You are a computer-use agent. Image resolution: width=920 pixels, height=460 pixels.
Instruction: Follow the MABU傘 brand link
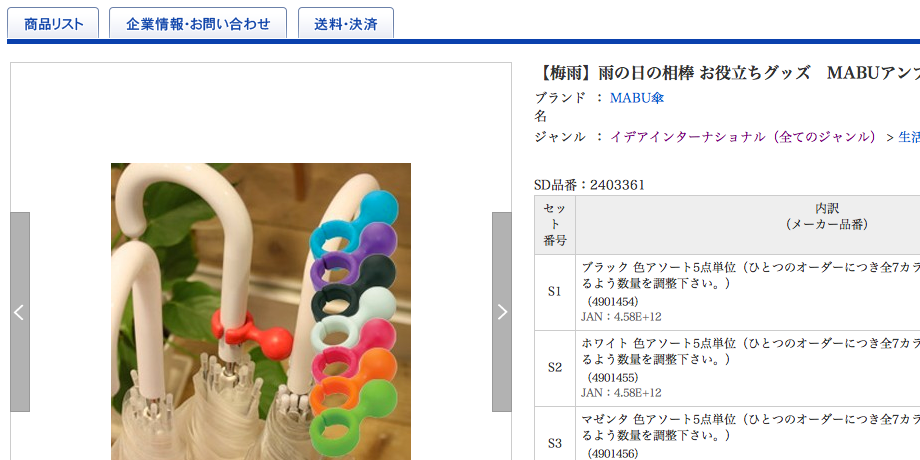click(x=637, y=97)
